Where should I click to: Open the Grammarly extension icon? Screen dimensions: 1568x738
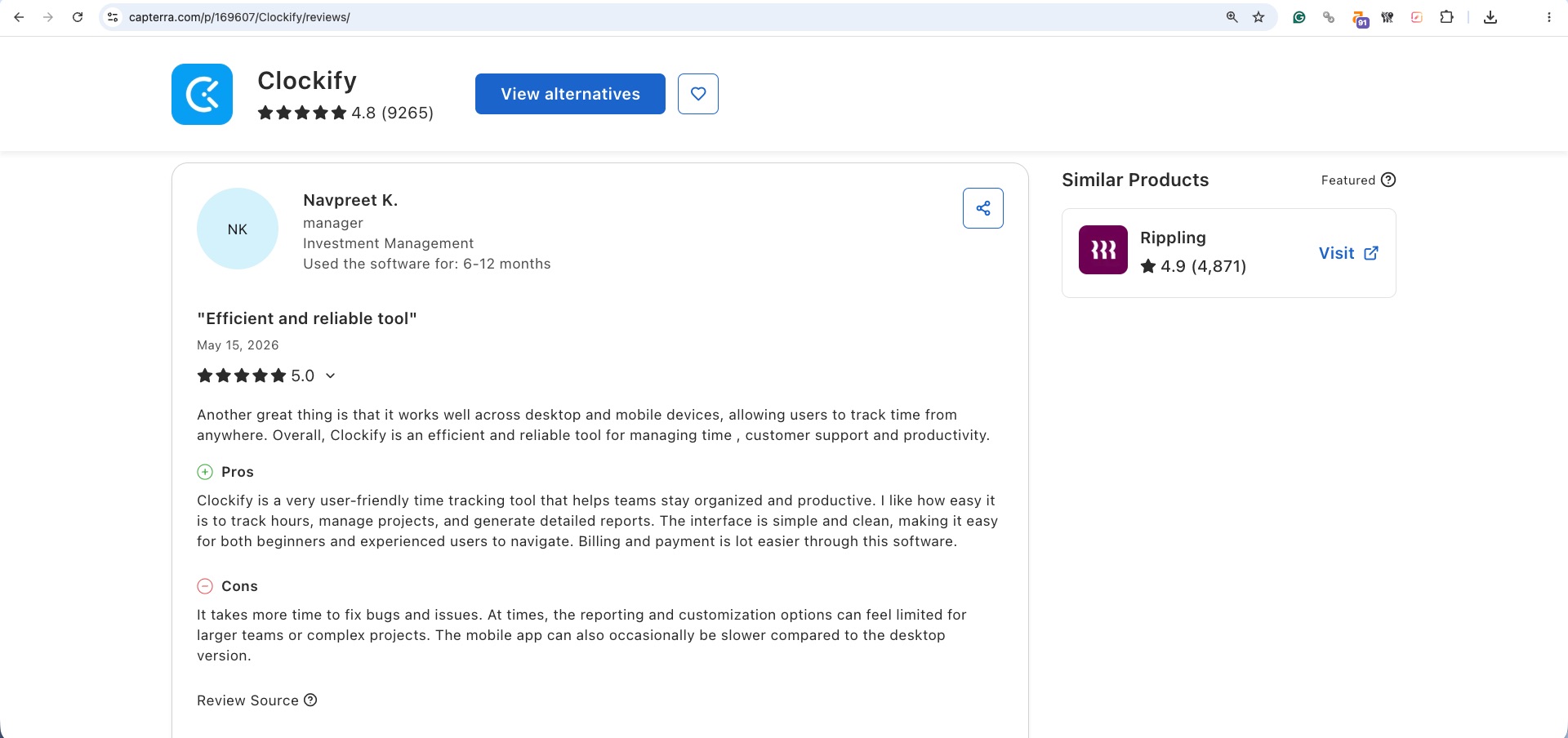click(1298, 17)
